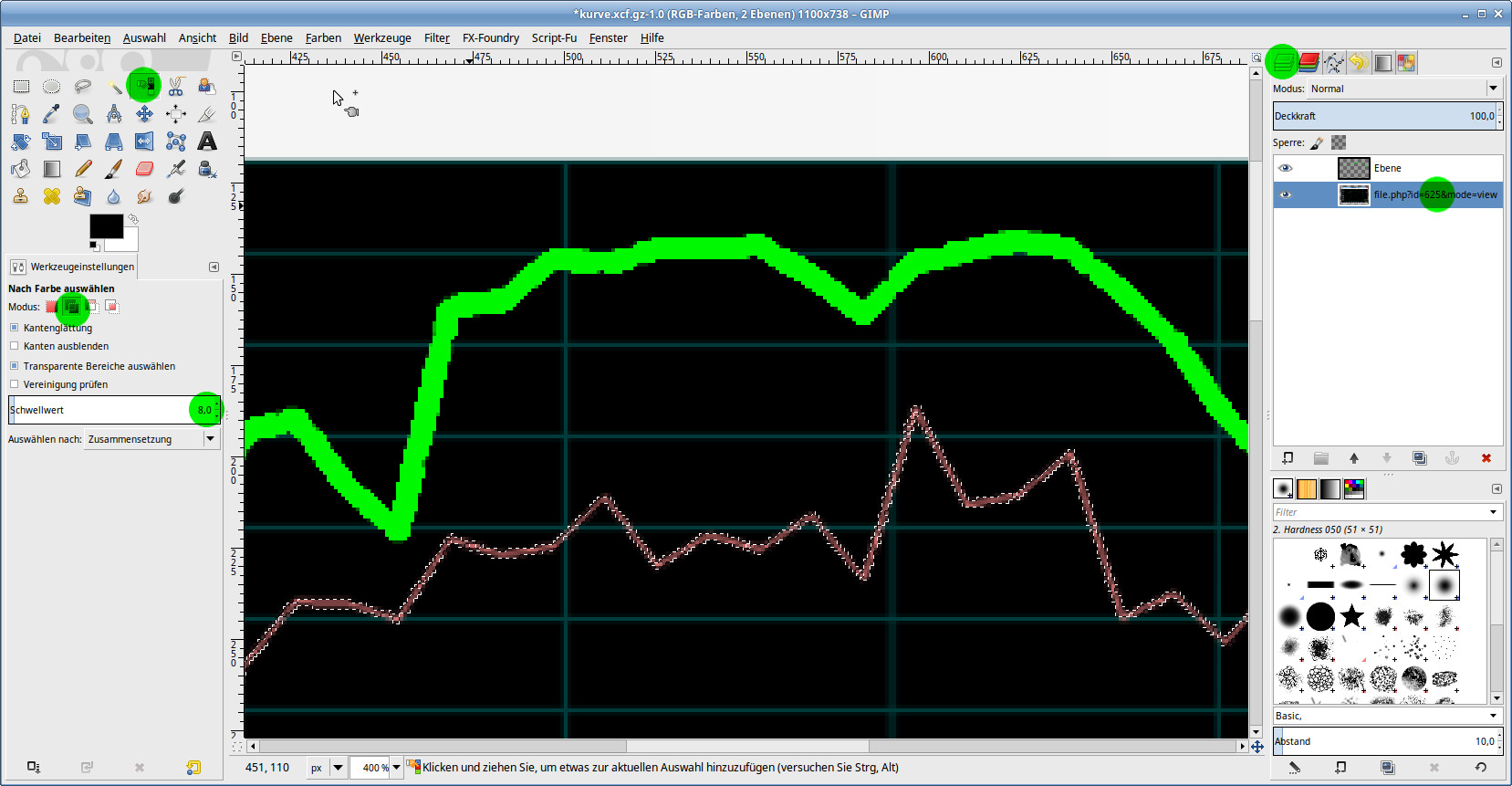Open the Layers dock tab menu arrow
The height and width of the screenshot is (786, 1512).
tap(1496, 63)
